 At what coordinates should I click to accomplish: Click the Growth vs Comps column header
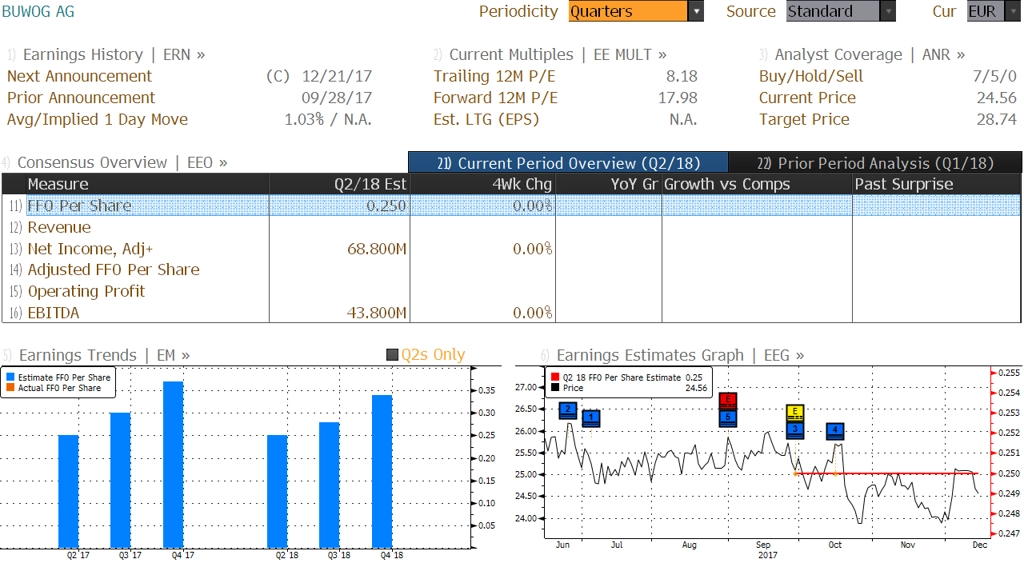[757, 184]
